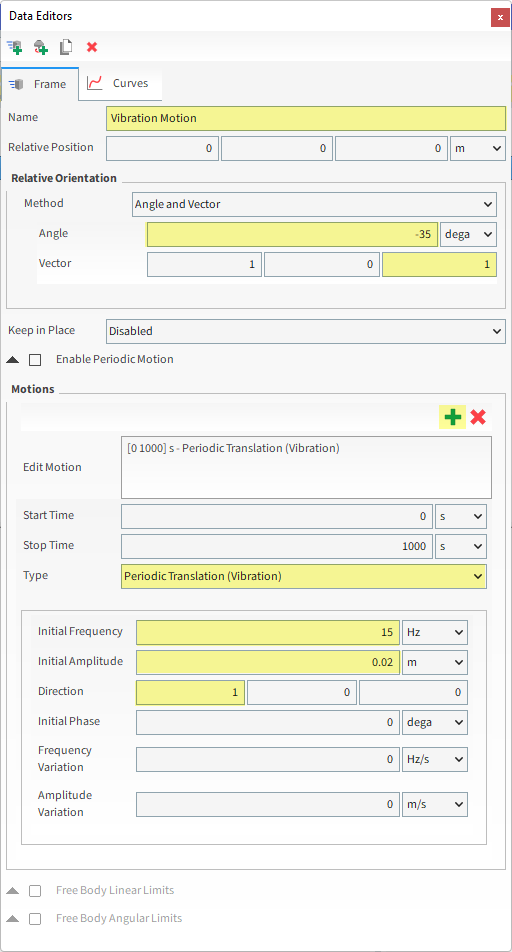Enable the Periodic Motion checkbox
This screenshot has height=952, width=512.
(x=35, y=360)
